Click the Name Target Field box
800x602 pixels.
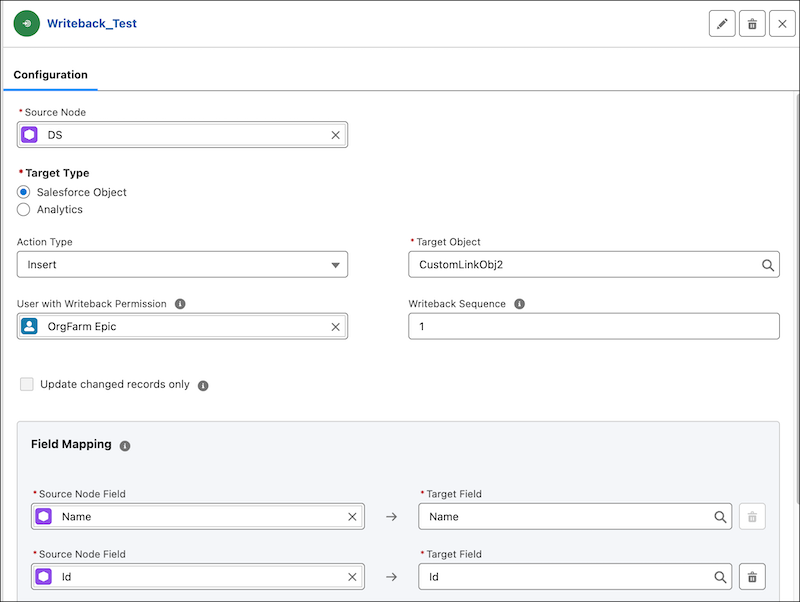575,516
